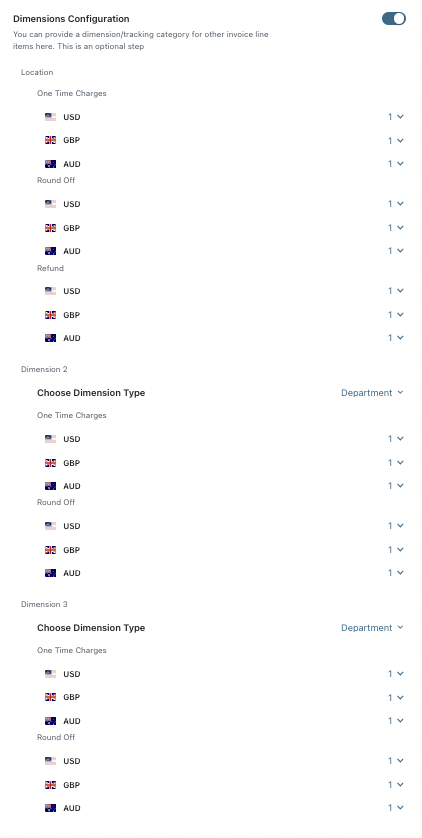
Task: Open the Dimension 3 Department type dropdown
Action: click(372, 628)
